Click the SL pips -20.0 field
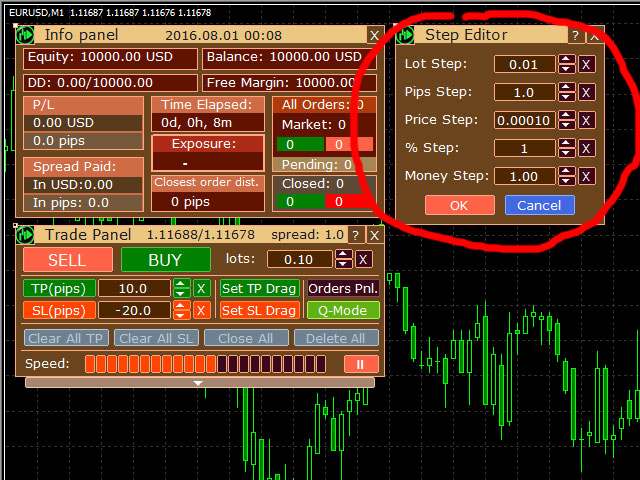 [134, 311]
